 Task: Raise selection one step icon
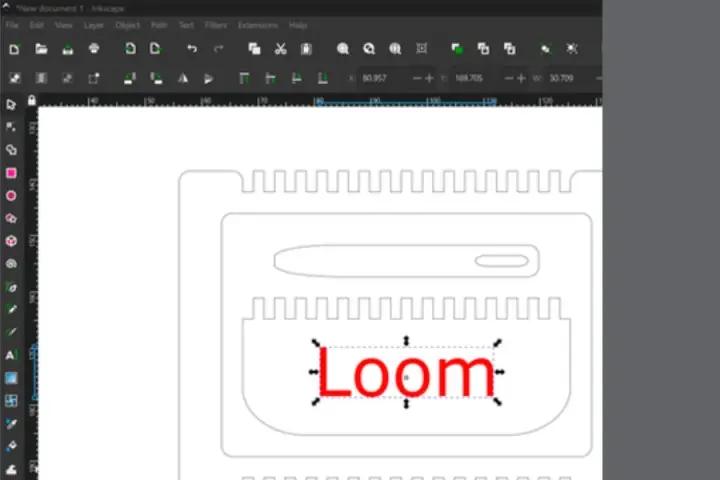[x=270, y=78]
